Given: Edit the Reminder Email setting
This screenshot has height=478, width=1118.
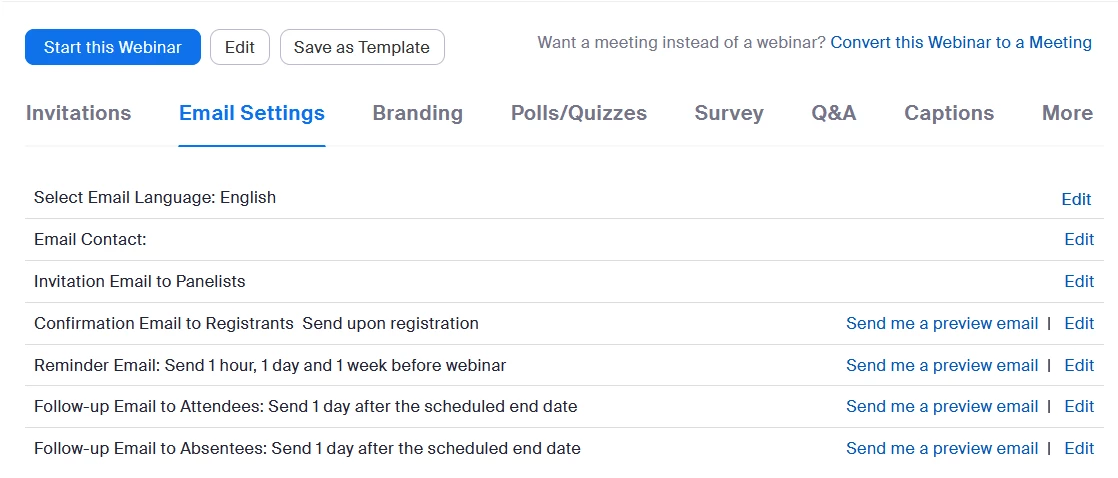Looking at the screenshot, I should tap(1079, 365).
